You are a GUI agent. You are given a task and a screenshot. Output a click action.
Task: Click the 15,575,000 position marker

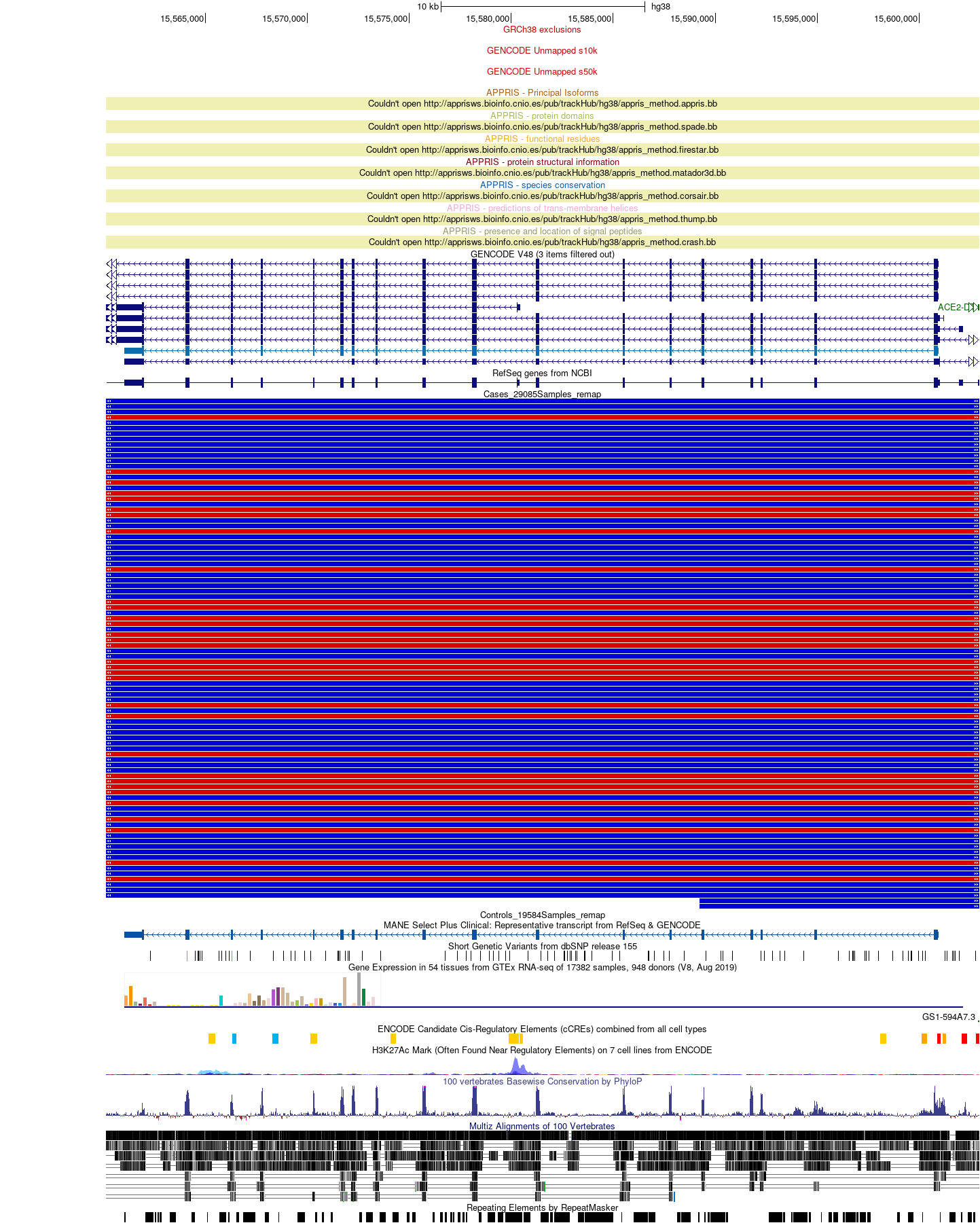tap(386, 19)
